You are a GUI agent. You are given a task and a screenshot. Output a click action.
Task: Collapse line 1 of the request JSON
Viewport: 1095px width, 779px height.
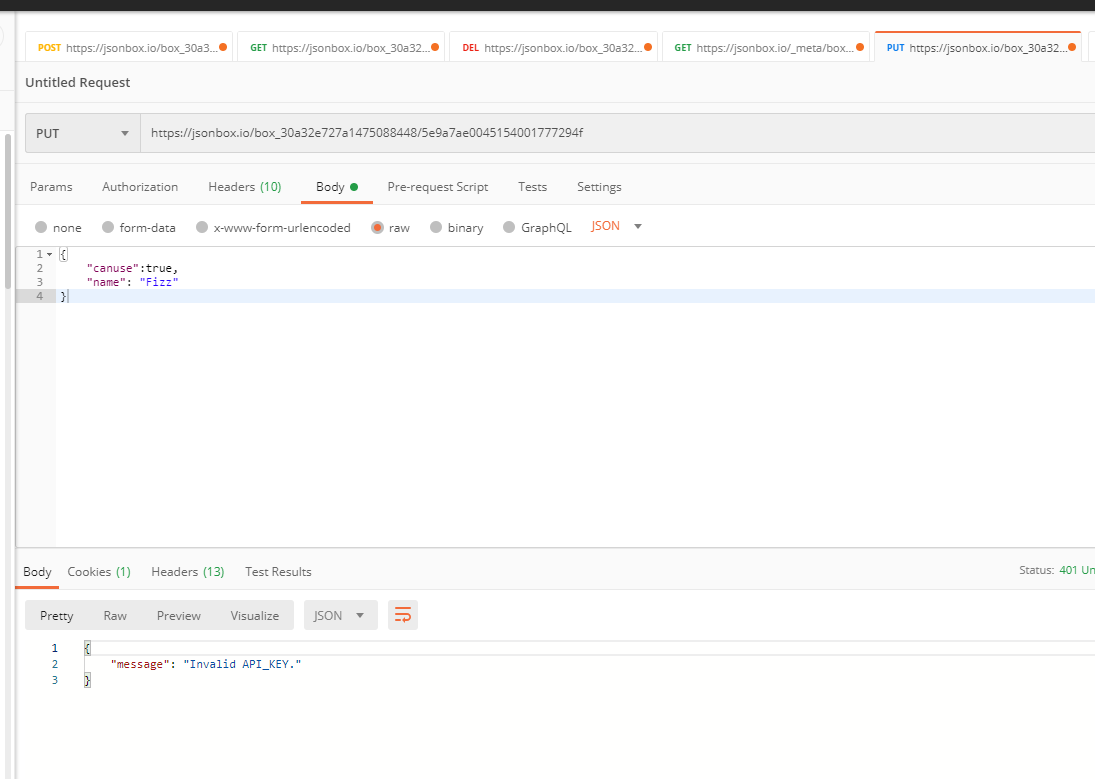[x=48, y=253]
